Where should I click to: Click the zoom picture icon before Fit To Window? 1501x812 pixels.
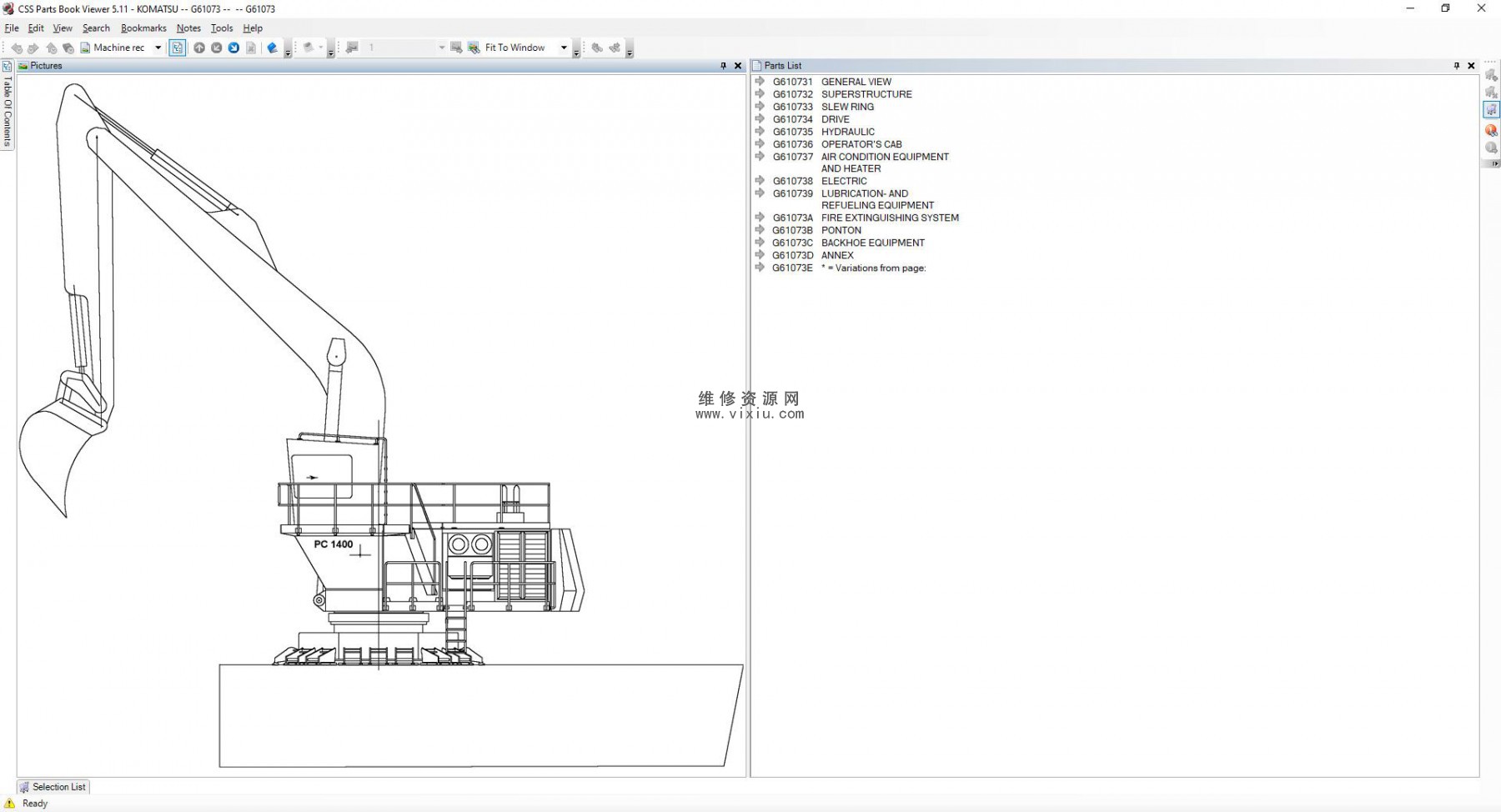(x=474, y=48)
